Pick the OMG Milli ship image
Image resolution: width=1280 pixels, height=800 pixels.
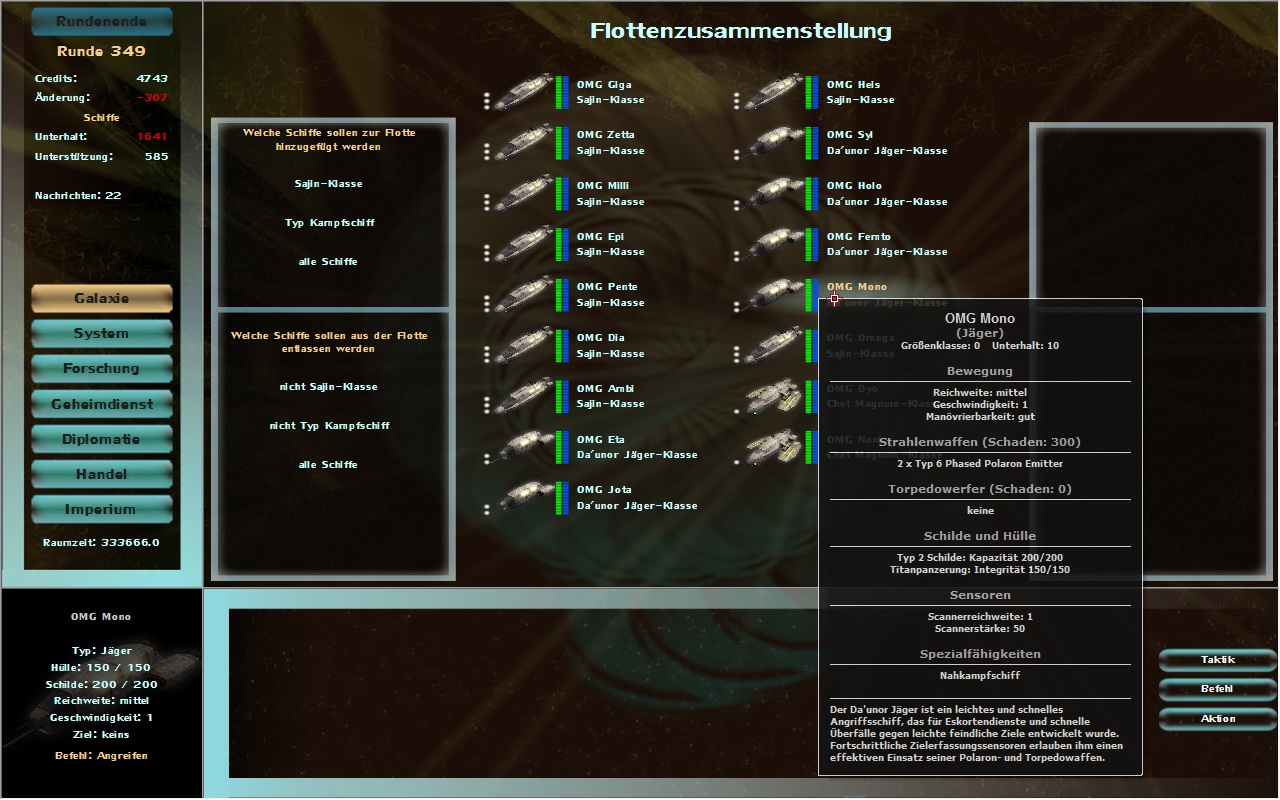click(x=522, y=193)
